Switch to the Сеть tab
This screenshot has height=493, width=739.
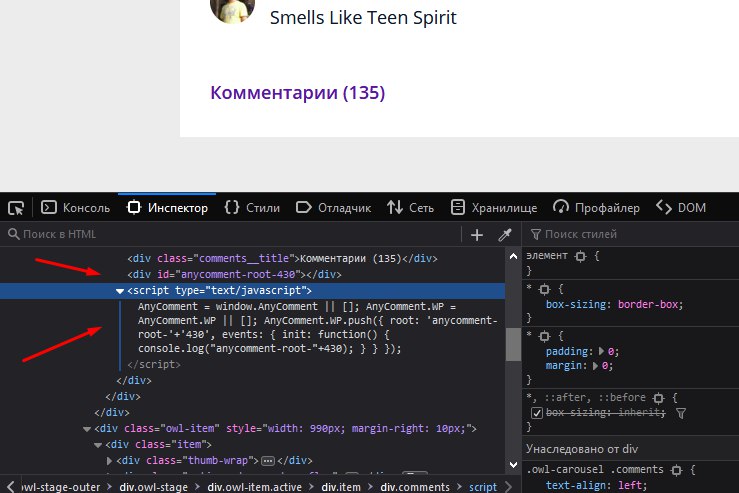(411, 208)
